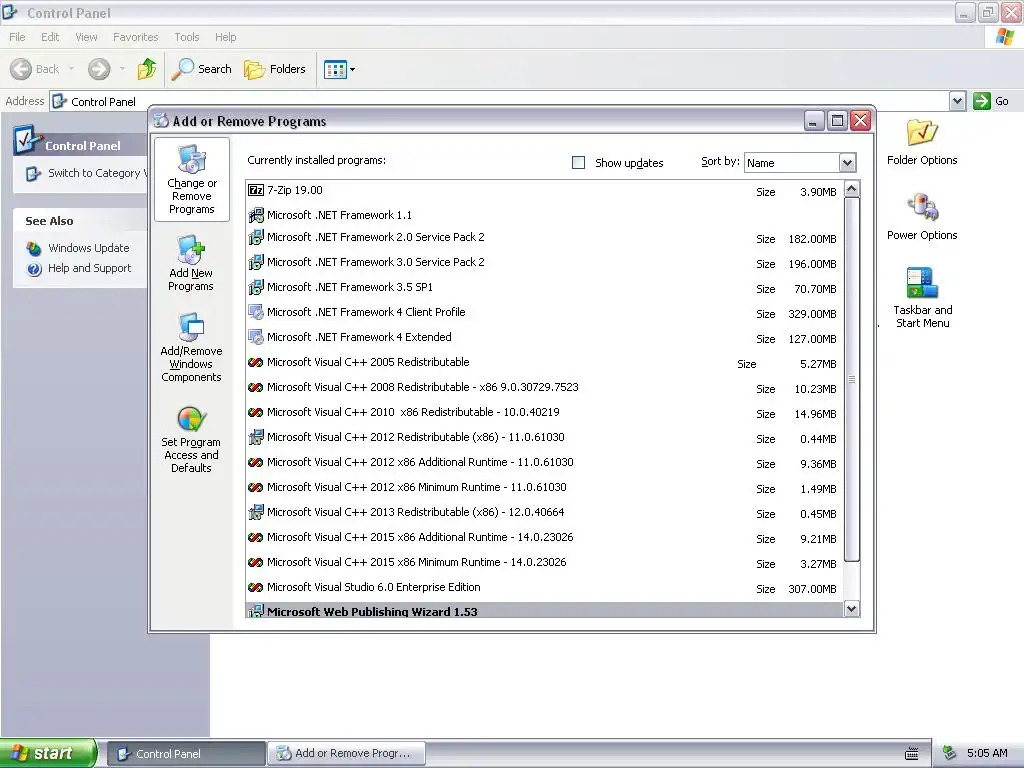
Task: Enable the Show updates checkbox
Action: click(579, 163)
